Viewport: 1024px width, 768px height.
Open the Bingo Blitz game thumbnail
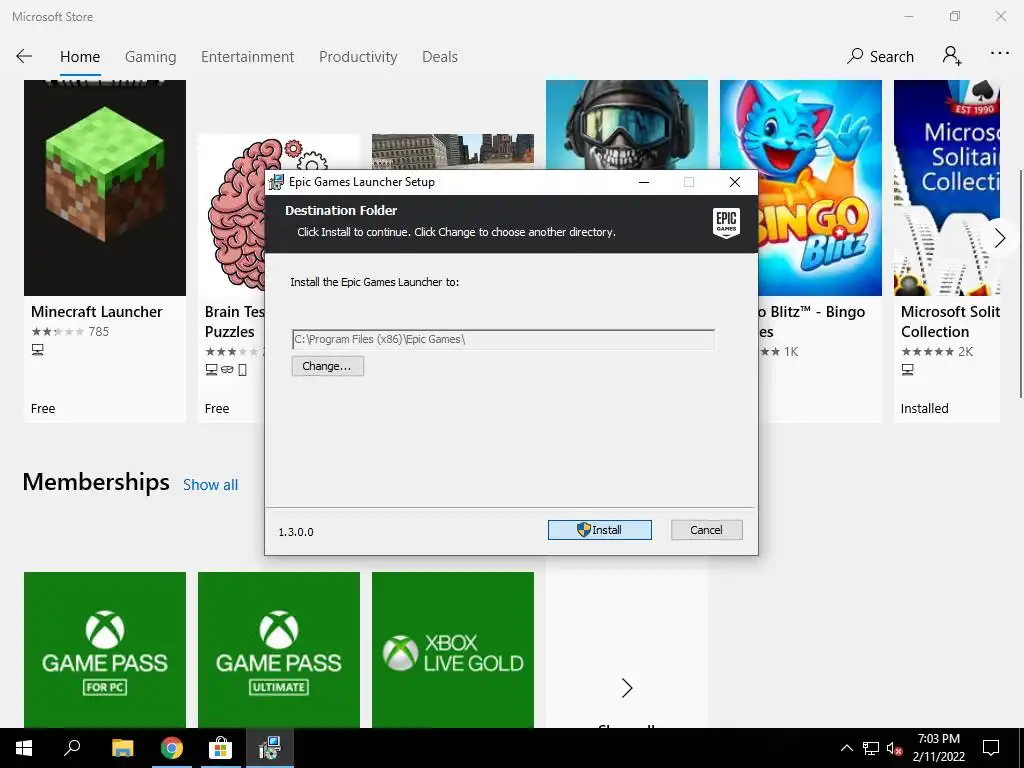click(820, 187)
